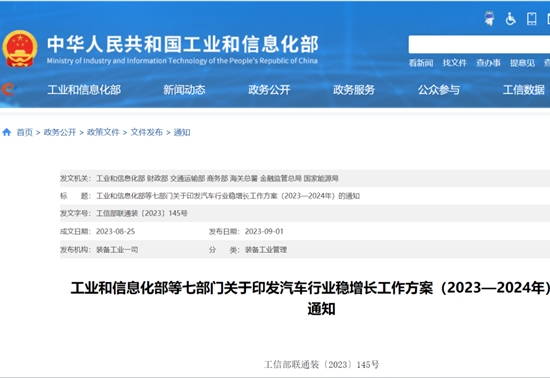Enable the wheelchair accessibility mode icon
550x378 pixels.
(x=510, y=19)
